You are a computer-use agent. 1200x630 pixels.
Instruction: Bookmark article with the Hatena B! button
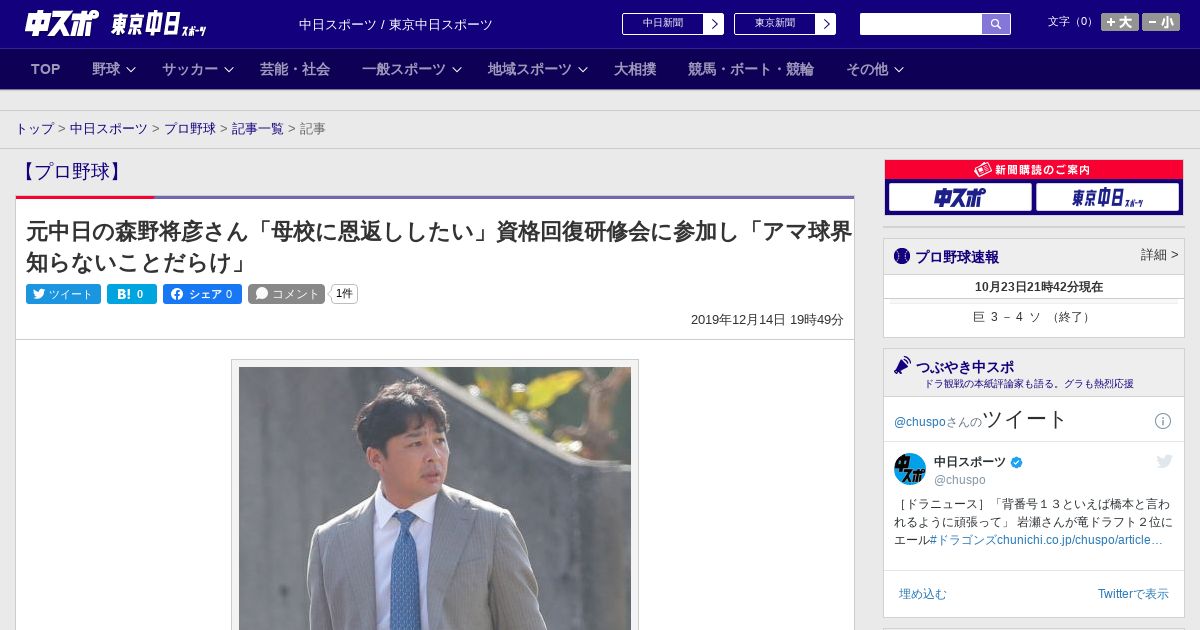(x=132, y=294)
